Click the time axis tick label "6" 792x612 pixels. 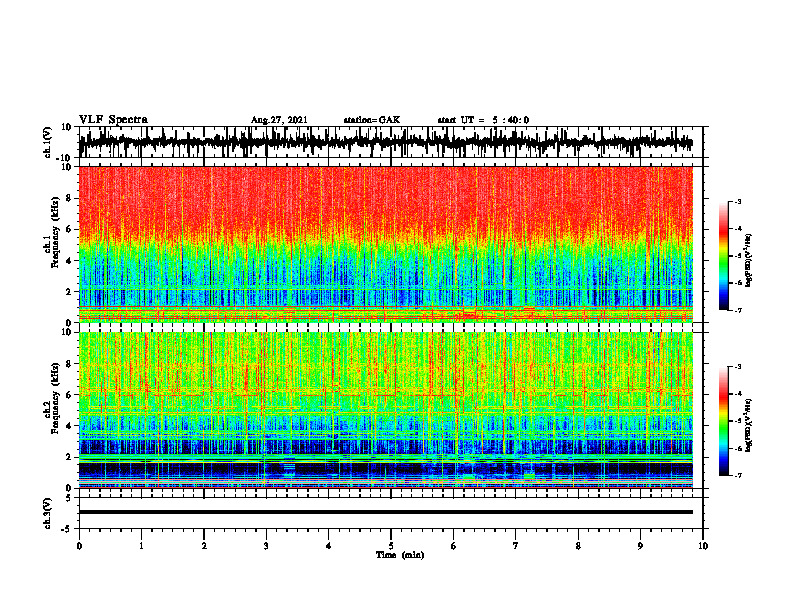(454, 546)
